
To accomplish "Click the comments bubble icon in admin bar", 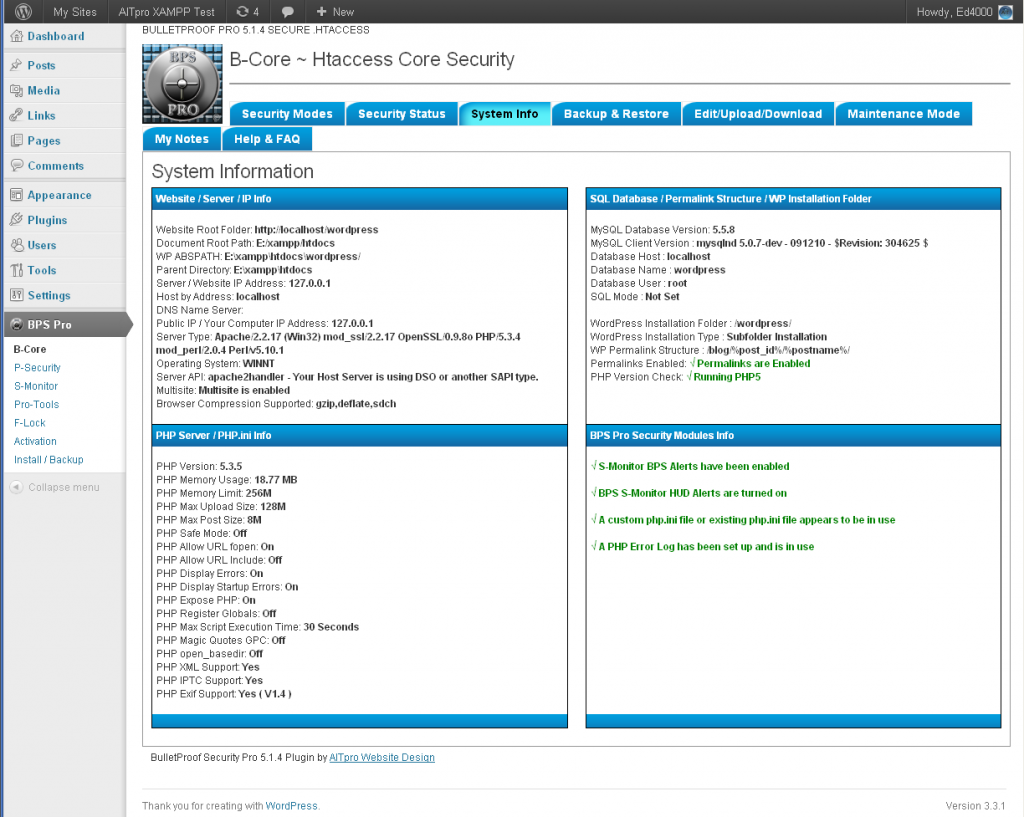I will pos(288,12).
